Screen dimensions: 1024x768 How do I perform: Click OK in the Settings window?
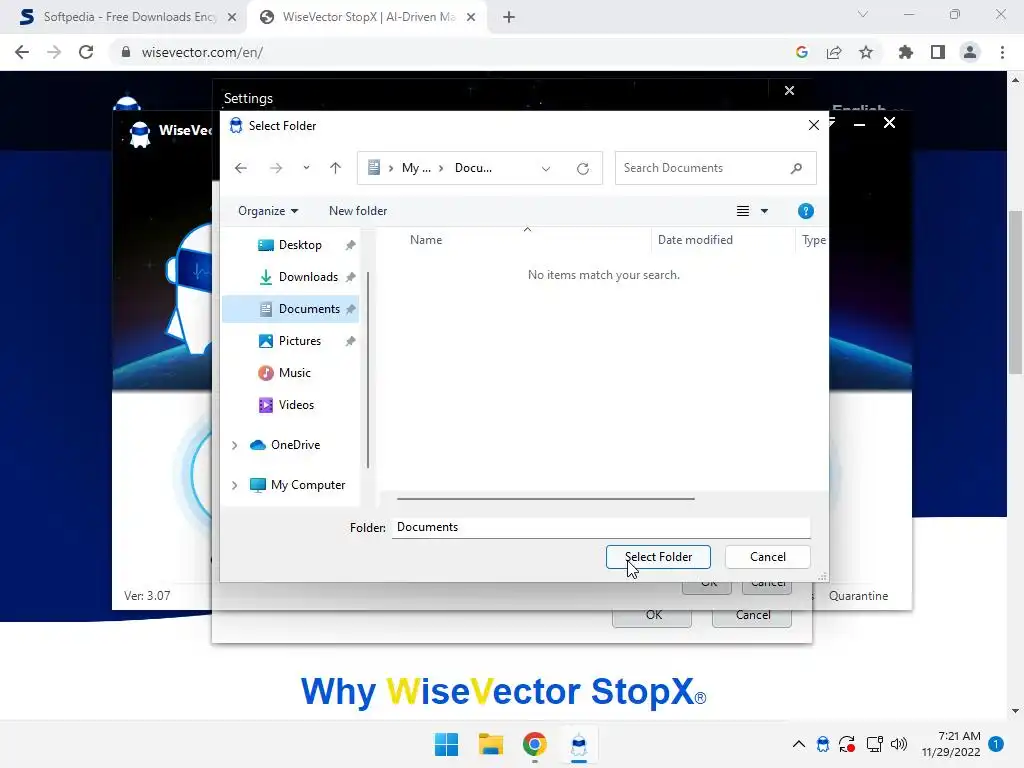point(653,615)
